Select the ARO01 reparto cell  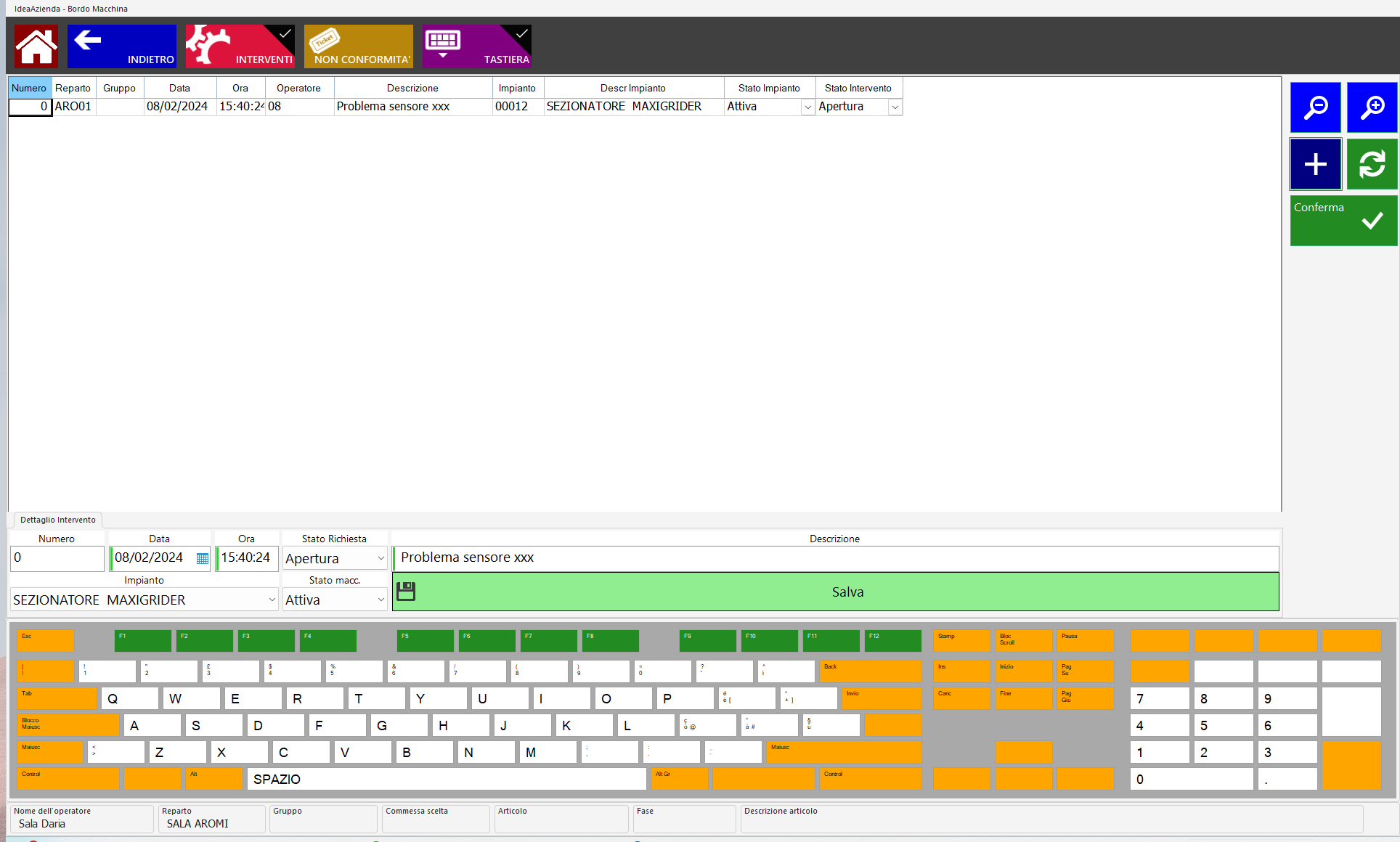click(73, 107)
